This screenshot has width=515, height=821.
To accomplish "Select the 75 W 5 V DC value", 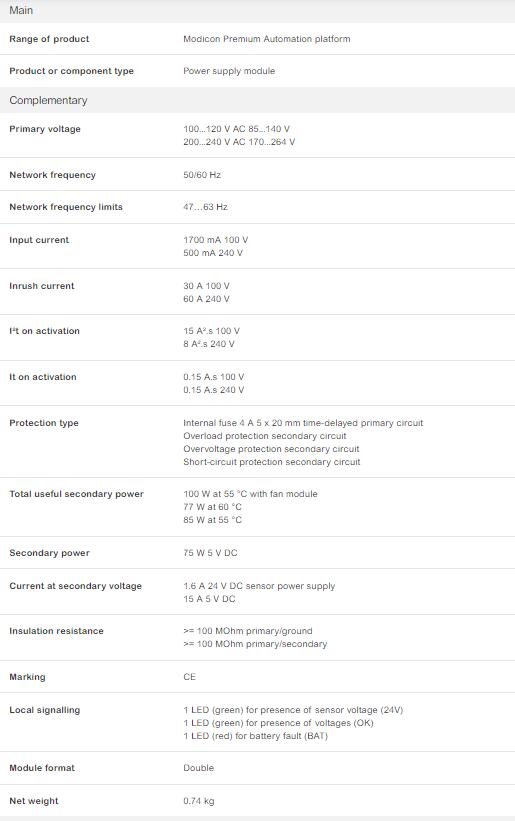I will 210,553.
